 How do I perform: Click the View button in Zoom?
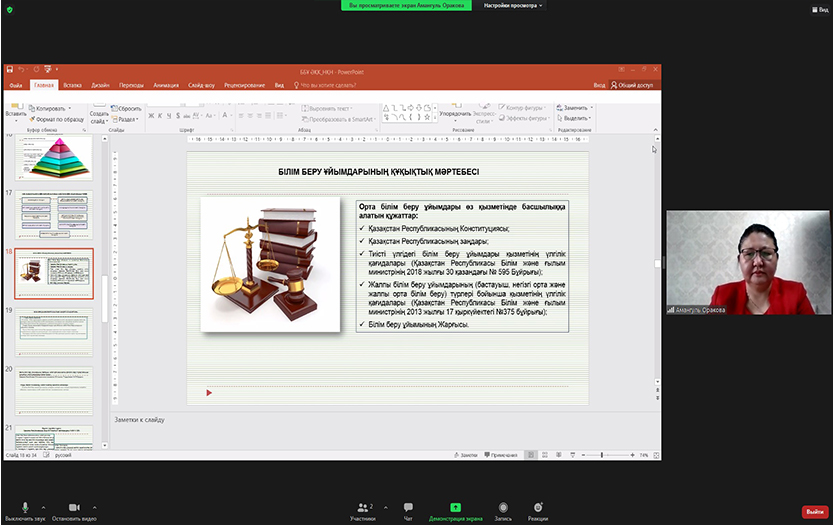pos(819,9)
